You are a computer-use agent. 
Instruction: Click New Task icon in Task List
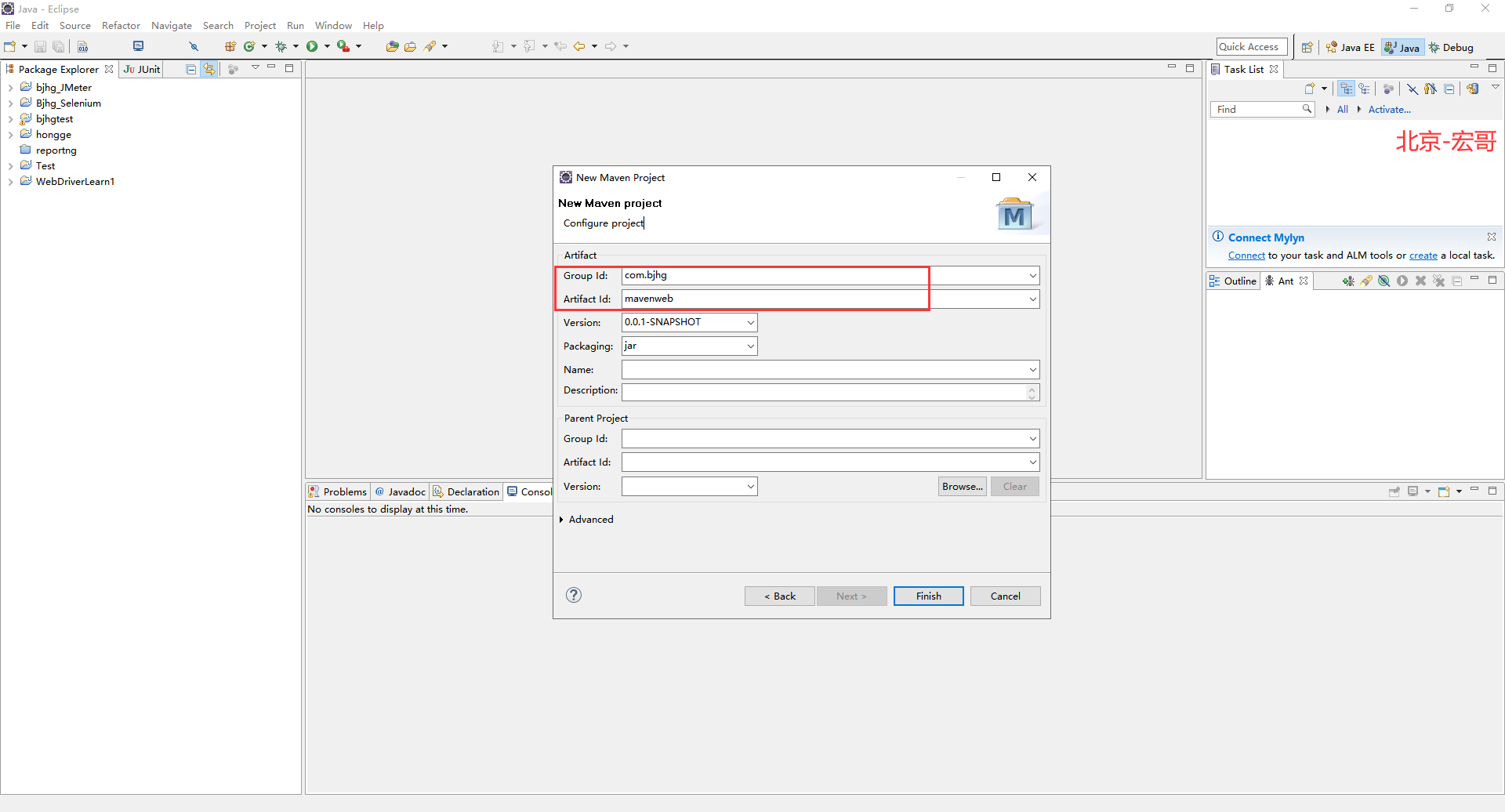point(1310,89)
